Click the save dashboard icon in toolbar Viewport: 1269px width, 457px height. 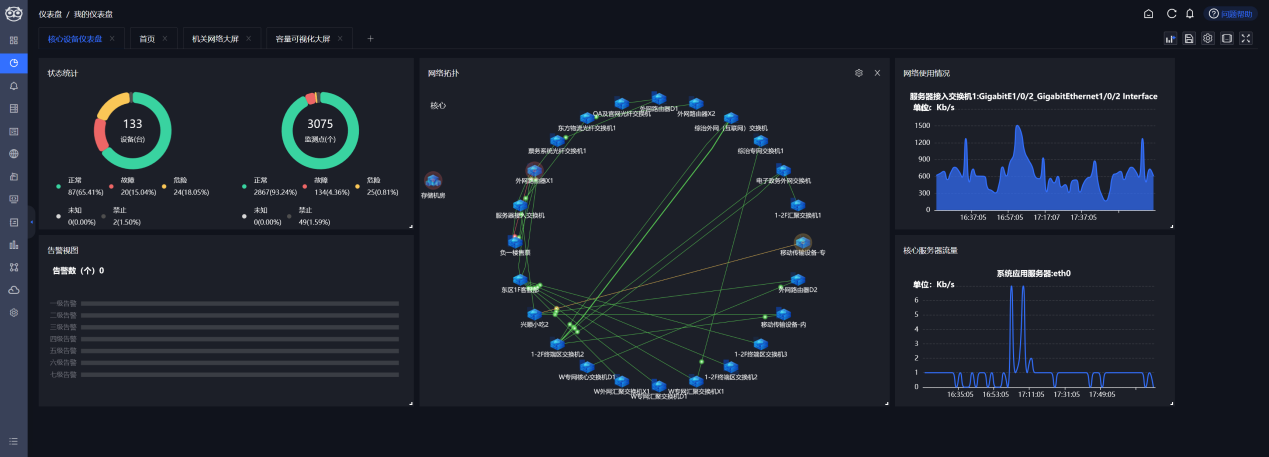click(x=1189, y=39)
